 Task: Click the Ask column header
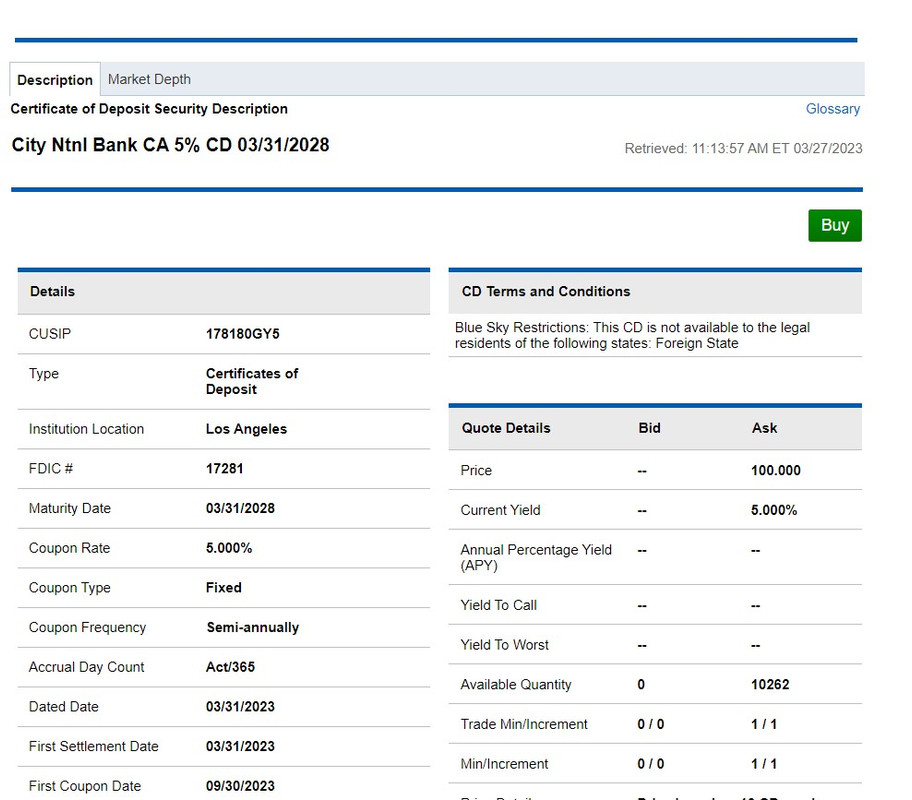[x=764, y=428]
